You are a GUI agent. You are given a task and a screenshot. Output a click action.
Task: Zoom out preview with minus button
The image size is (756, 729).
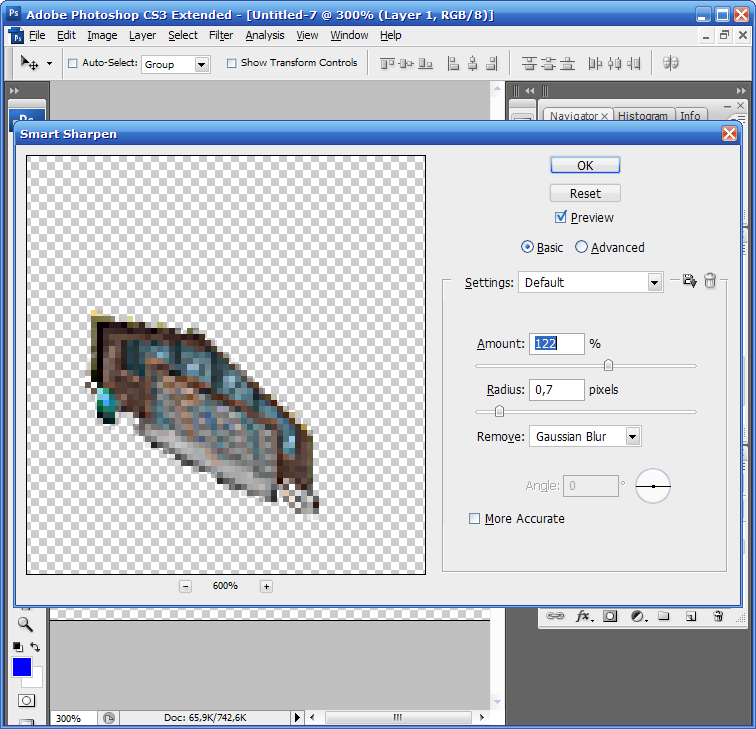tap(185, 586)
